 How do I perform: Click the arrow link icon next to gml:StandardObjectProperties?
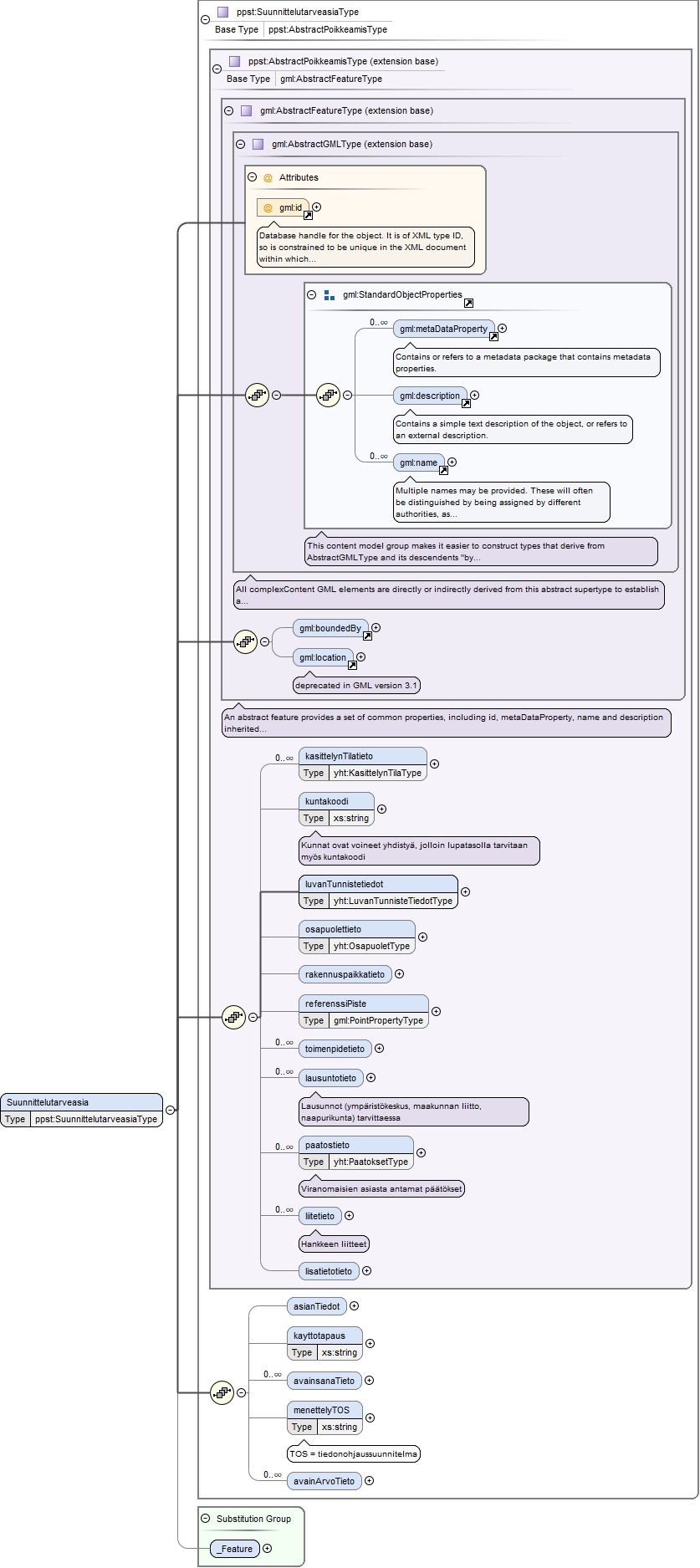[x=468, y=303]
